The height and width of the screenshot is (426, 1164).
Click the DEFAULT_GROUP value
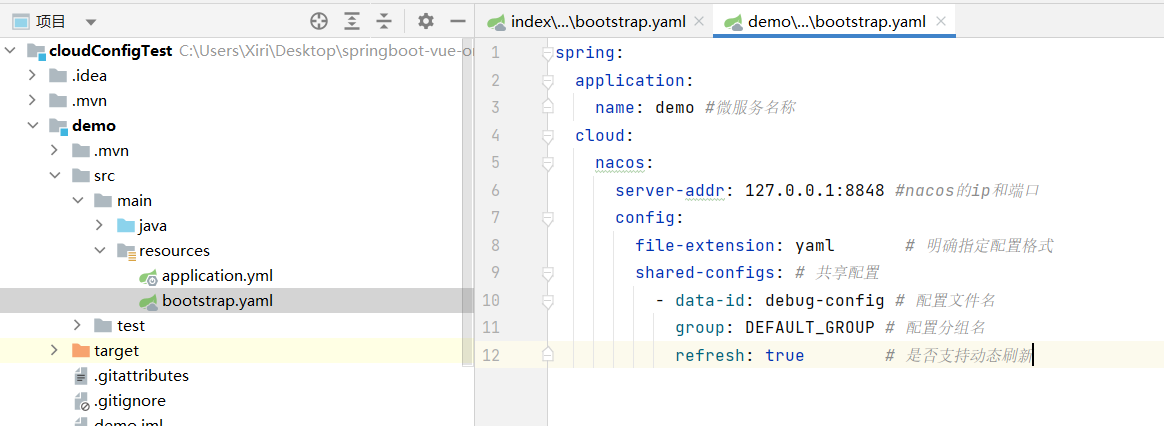tap(810, 328)
